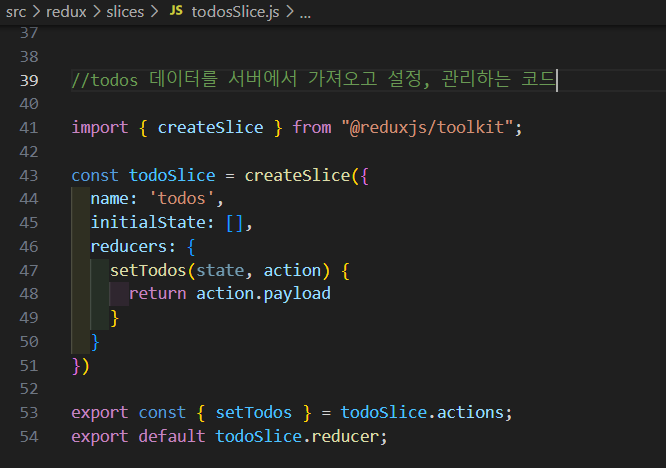This screenshot has height=468, width=666.
Task: Click line number 47 in gutter
Action: 29,271
